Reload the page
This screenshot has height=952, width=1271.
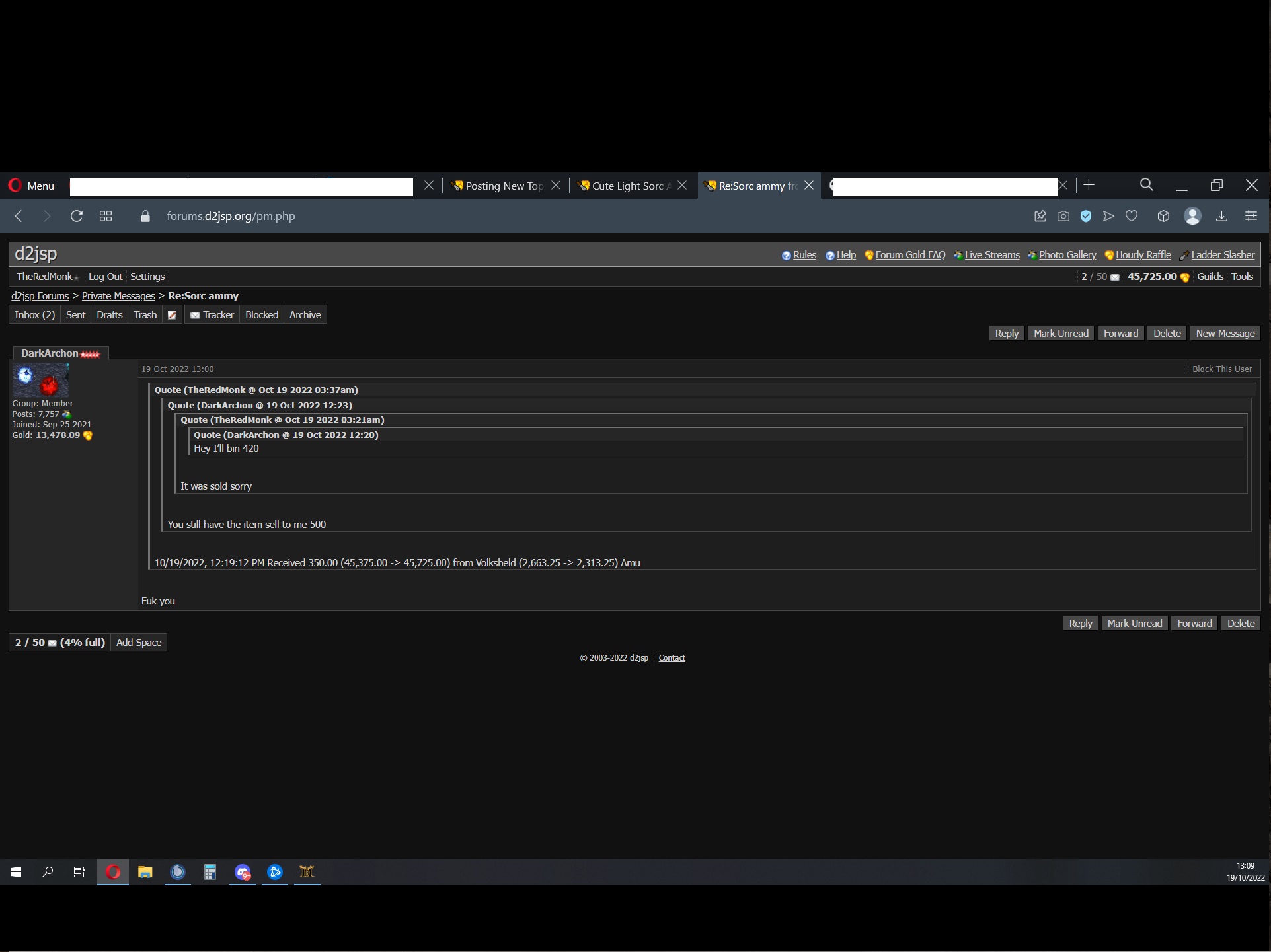tap(77, 216)
